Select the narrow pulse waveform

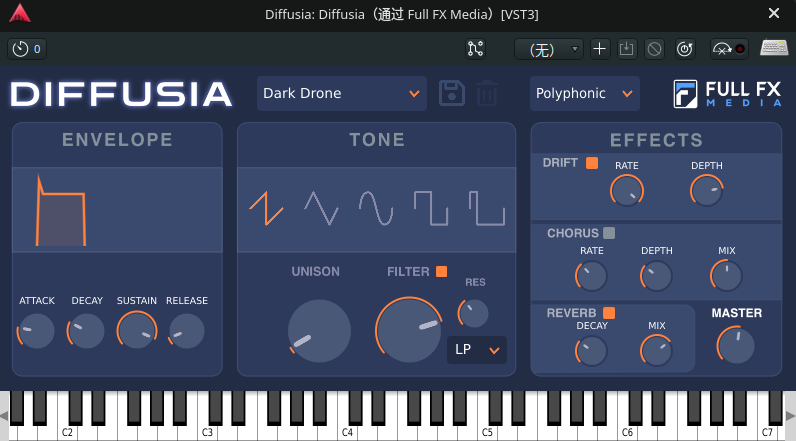(486, 208)
